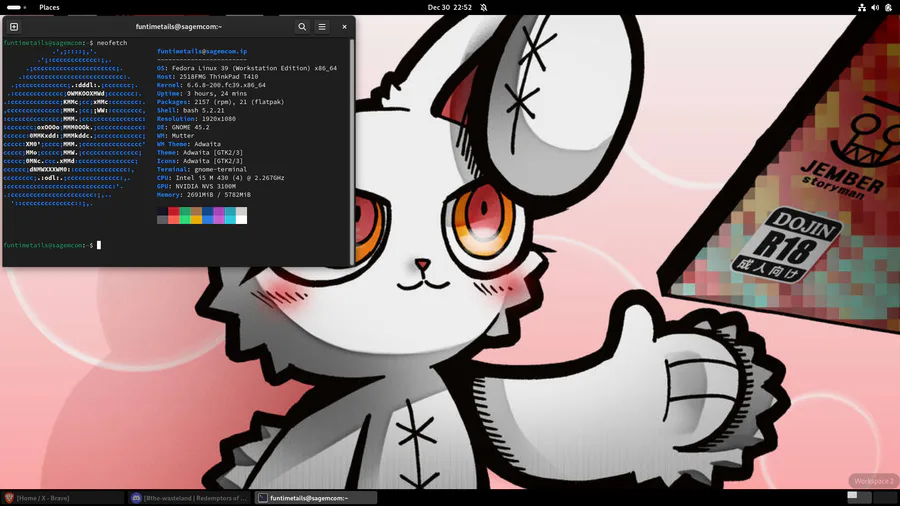Click the 'Packages: 2157 (rpm)' line

click(x=220, y=102)
